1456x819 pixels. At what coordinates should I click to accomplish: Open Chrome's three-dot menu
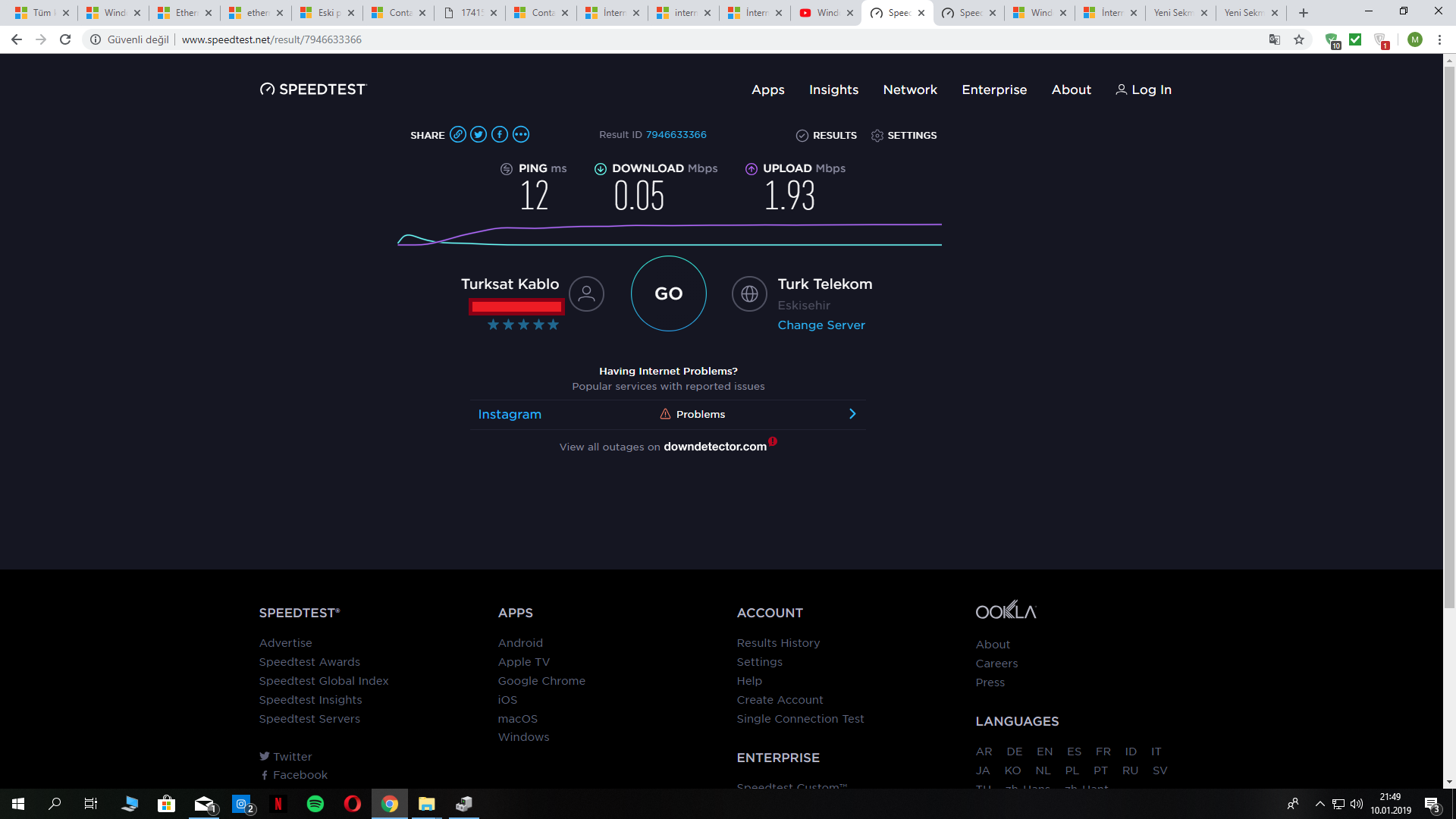pos(1439,39)
